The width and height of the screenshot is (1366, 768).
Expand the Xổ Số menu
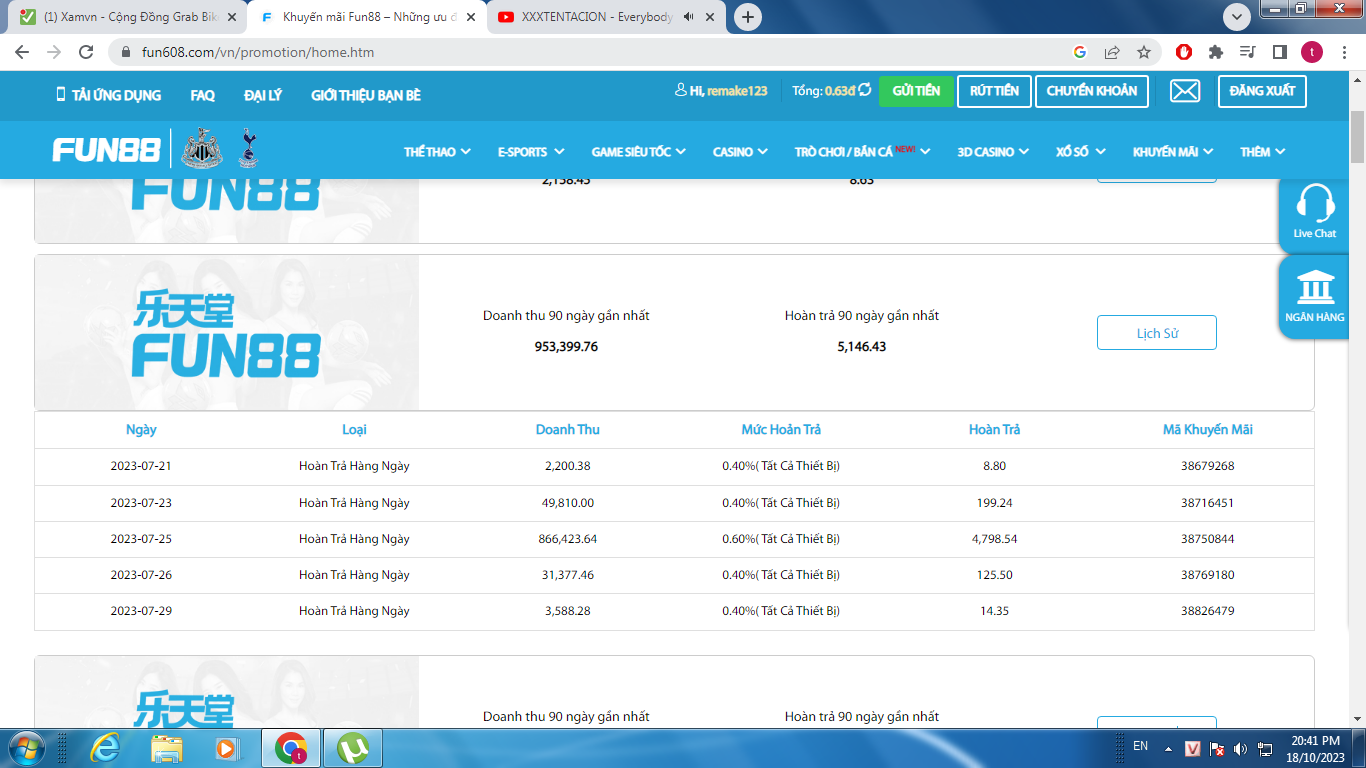coord(1080,152)
